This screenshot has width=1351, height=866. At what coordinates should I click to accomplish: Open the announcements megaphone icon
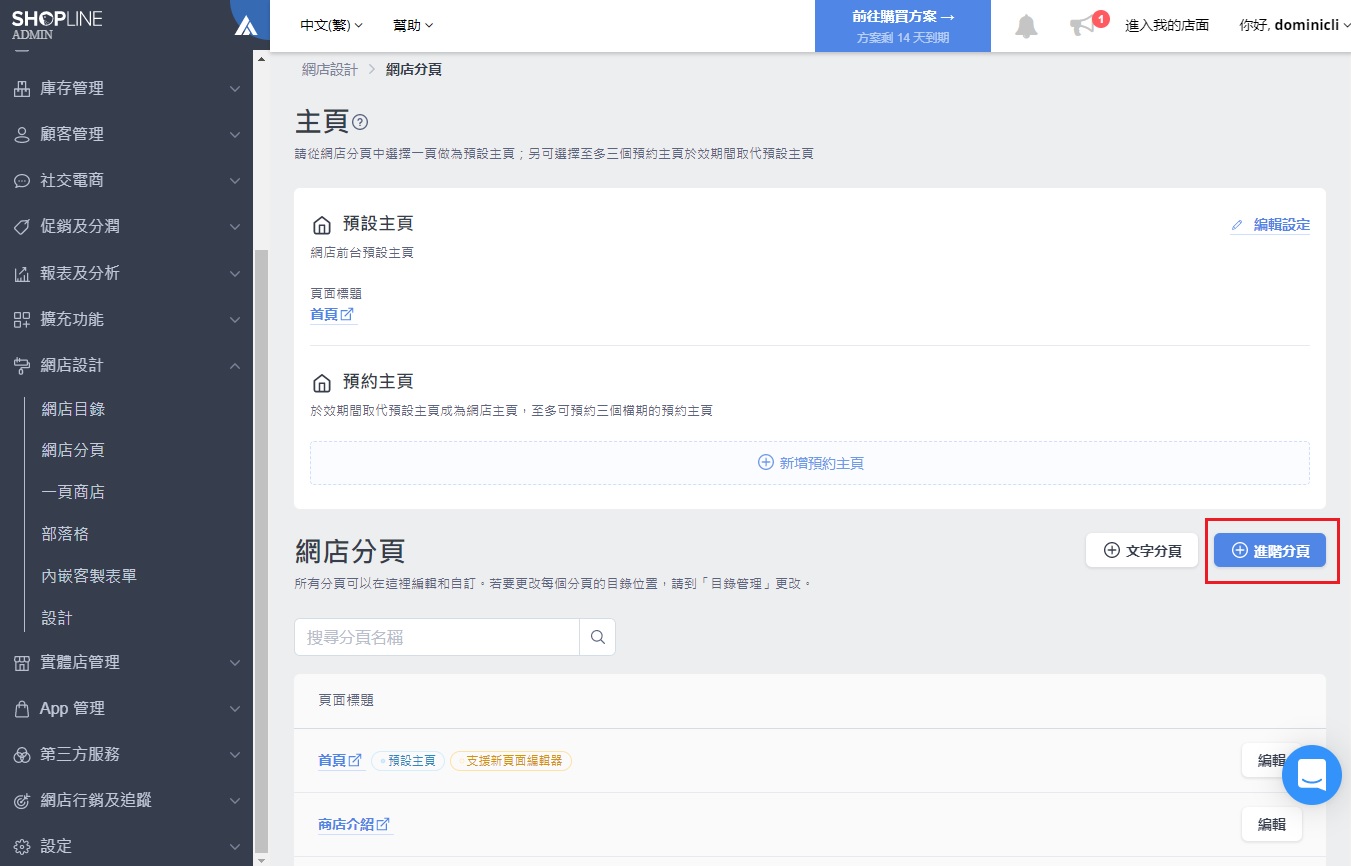[1082, 26]
